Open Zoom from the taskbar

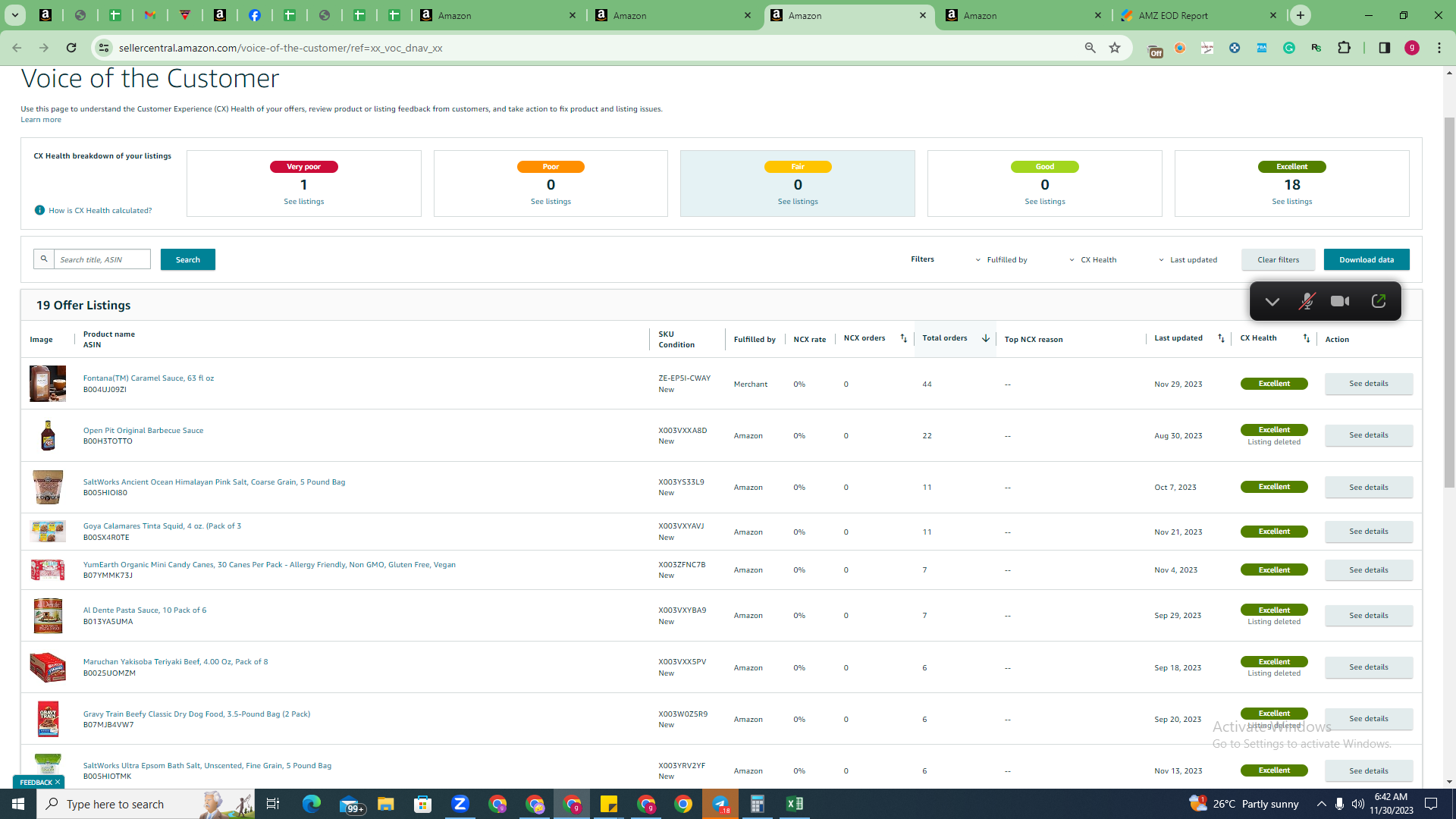460,804
